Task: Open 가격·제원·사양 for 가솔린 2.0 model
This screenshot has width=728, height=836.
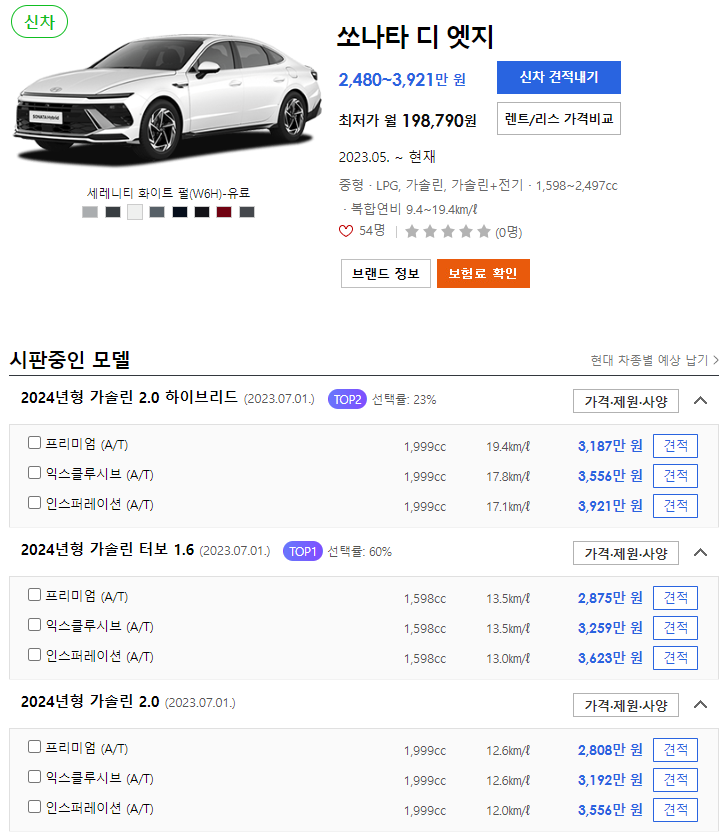Action: click(x=626, y=705)
